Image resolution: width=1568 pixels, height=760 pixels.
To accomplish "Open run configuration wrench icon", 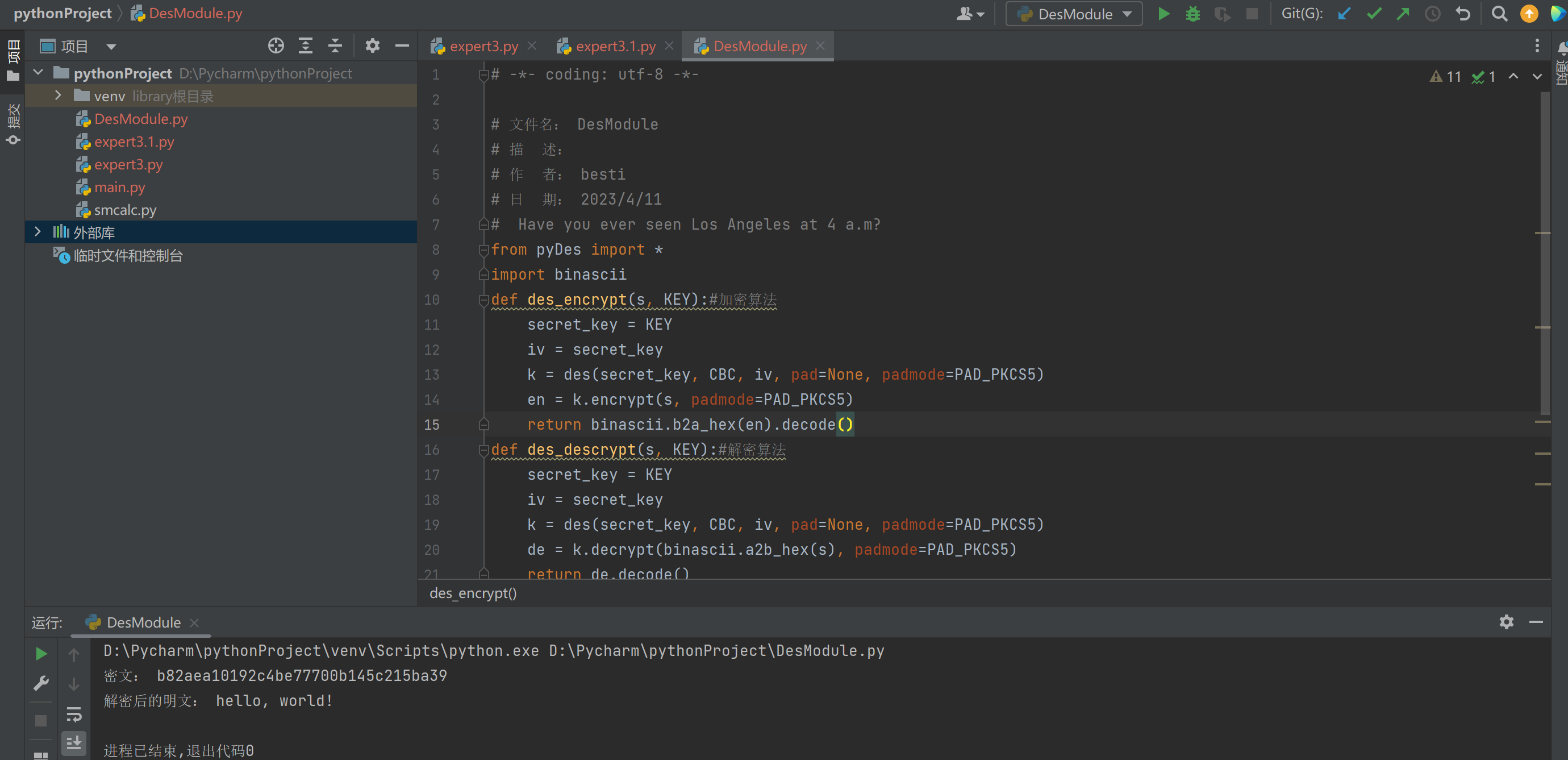I will pyautogui.click(x=41, y=683).
